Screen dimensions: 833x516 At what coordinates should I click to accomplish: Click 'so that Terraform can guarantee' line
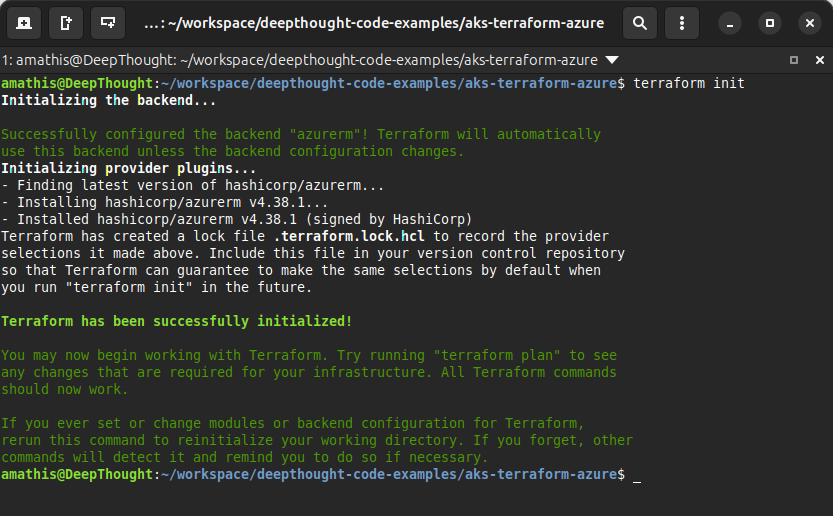[301, 270]
